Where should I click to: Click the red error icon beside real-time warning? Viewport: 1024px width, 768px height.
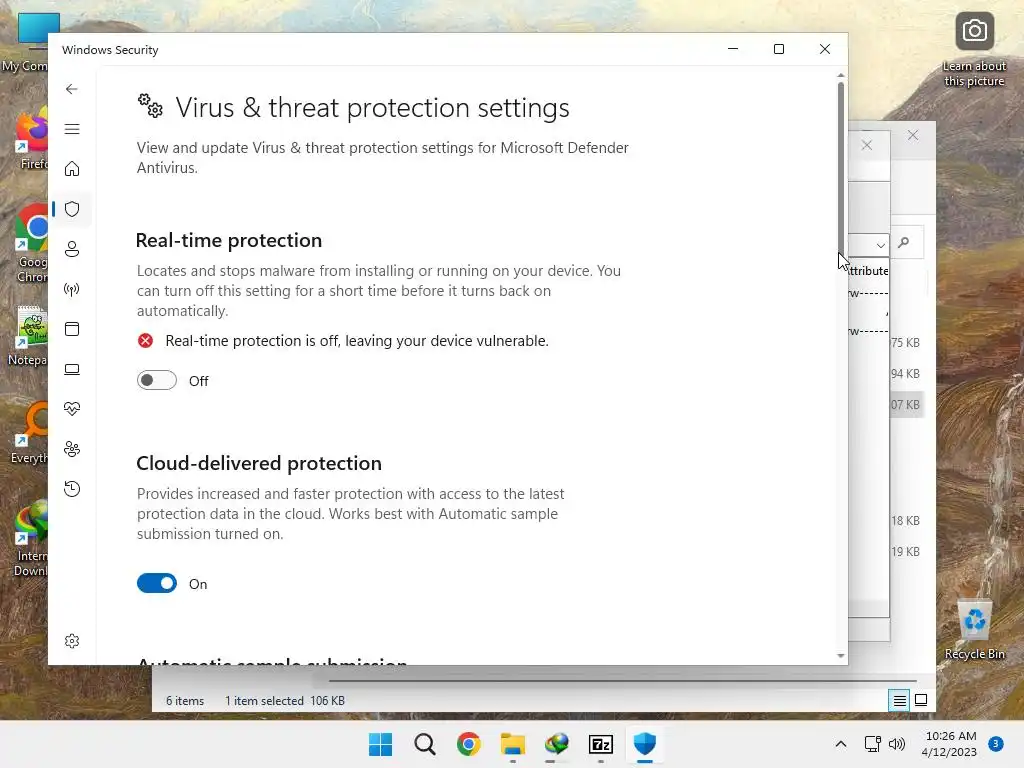click(x=146, y=340)
